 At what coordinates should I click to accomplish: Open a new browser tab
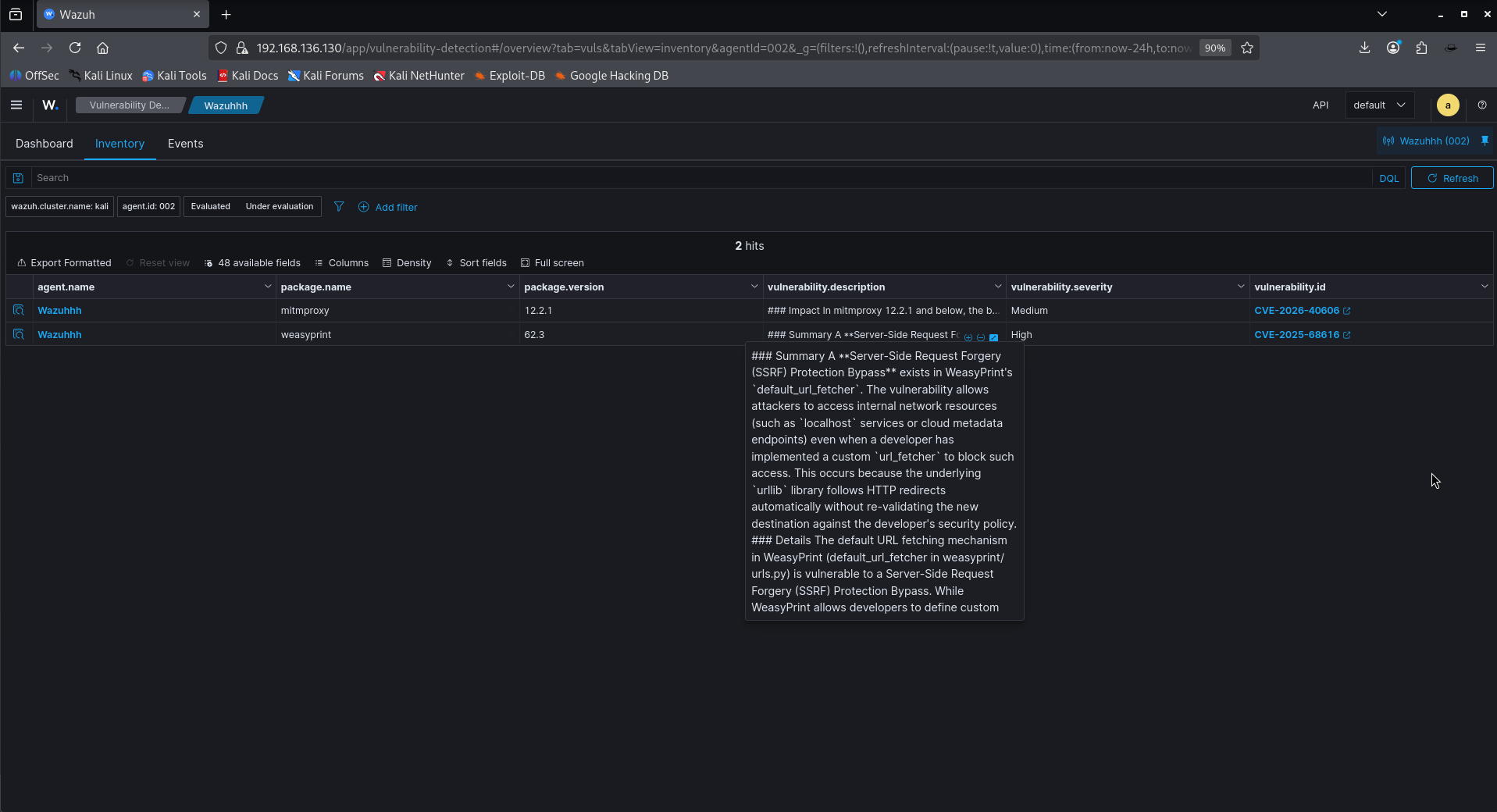[x=226, y=14]
